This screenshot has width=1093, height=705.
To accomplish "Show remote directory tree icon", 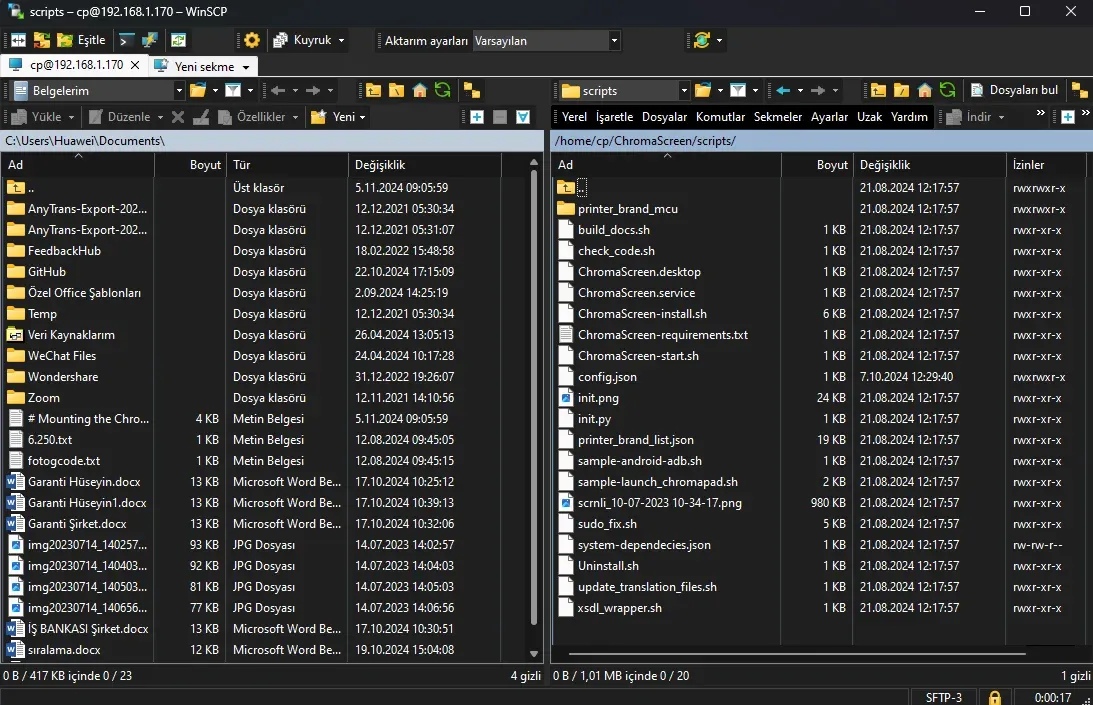I will click(1080, 91).
